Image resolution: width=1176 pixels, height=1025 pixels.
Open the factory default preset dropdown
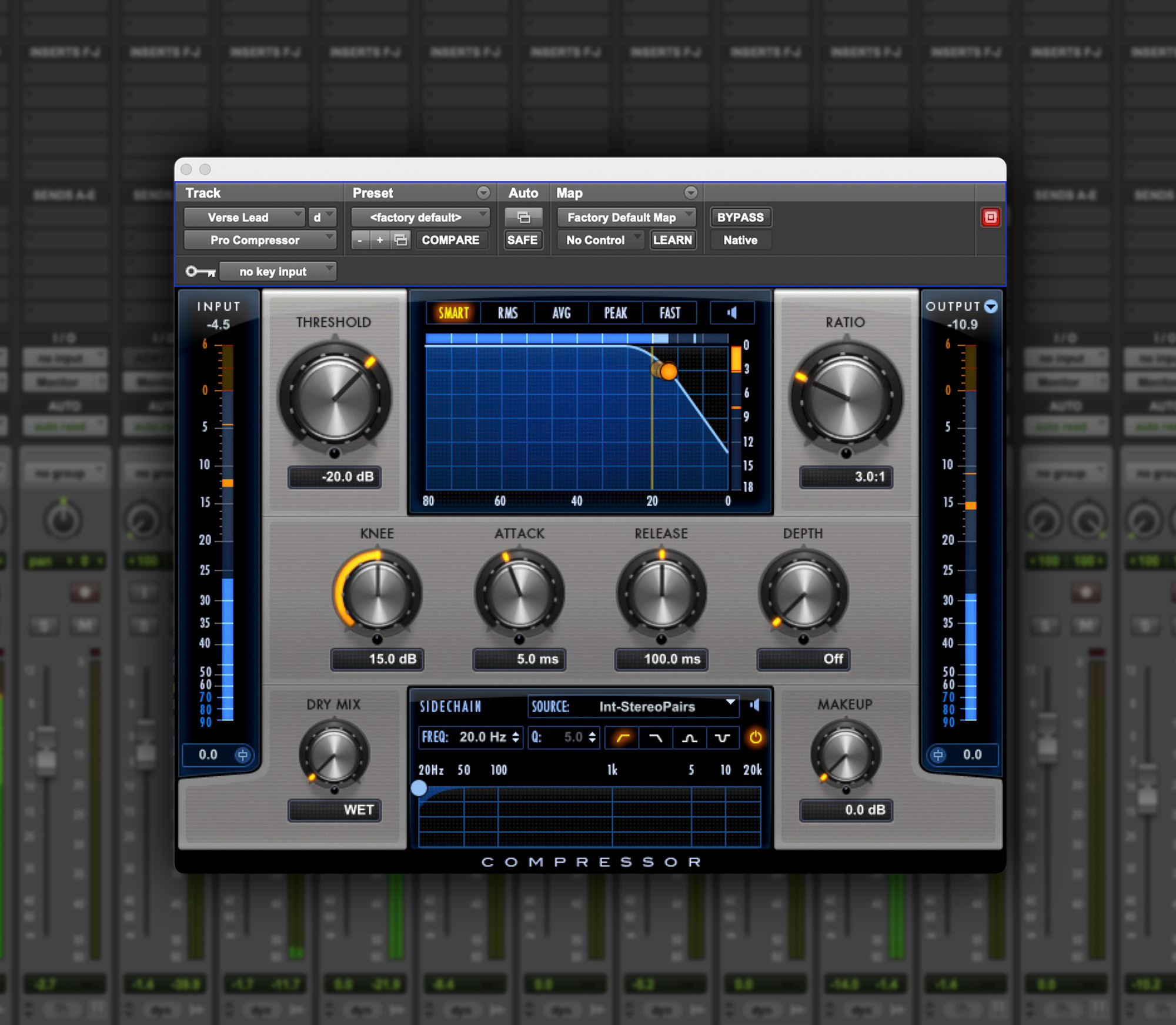click(420, 217)
